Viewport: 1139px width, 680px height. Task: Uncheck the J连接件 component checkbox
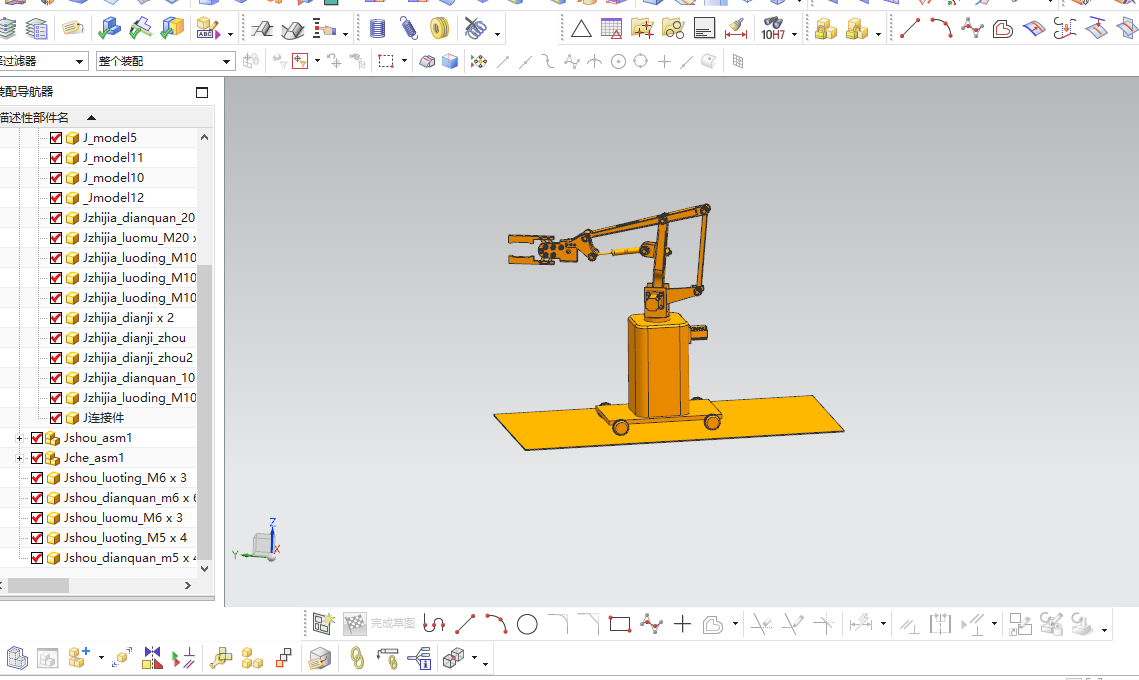point(56,418)
